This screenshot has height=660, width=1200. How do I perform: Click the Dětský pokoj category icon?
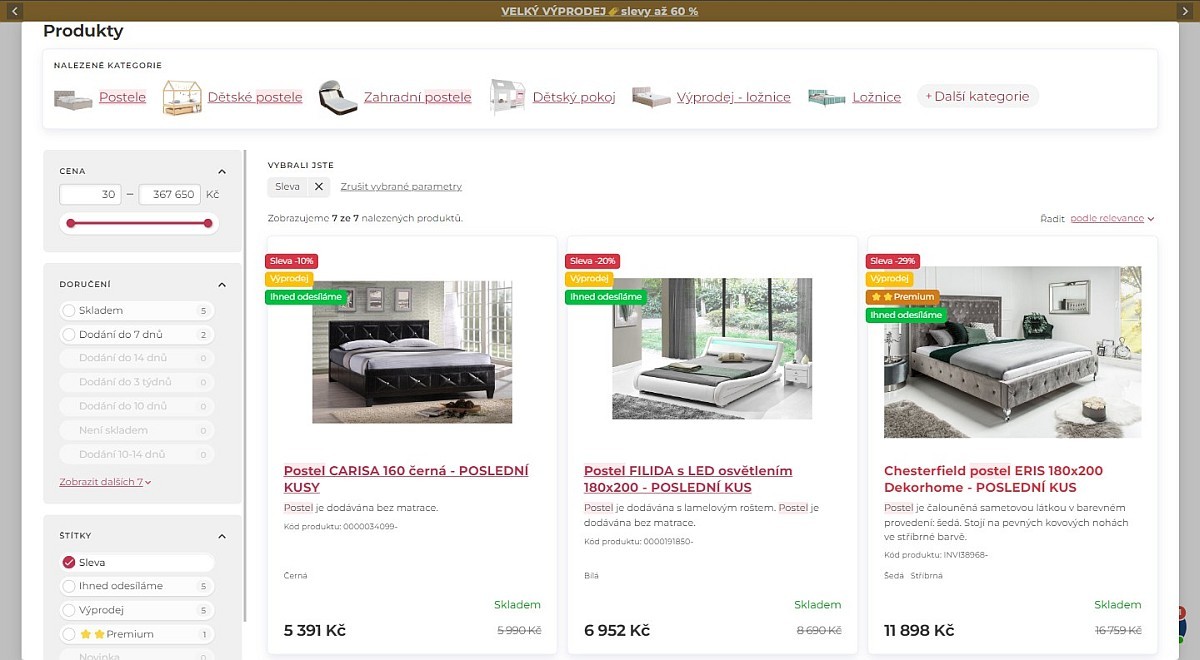point(507,98)
